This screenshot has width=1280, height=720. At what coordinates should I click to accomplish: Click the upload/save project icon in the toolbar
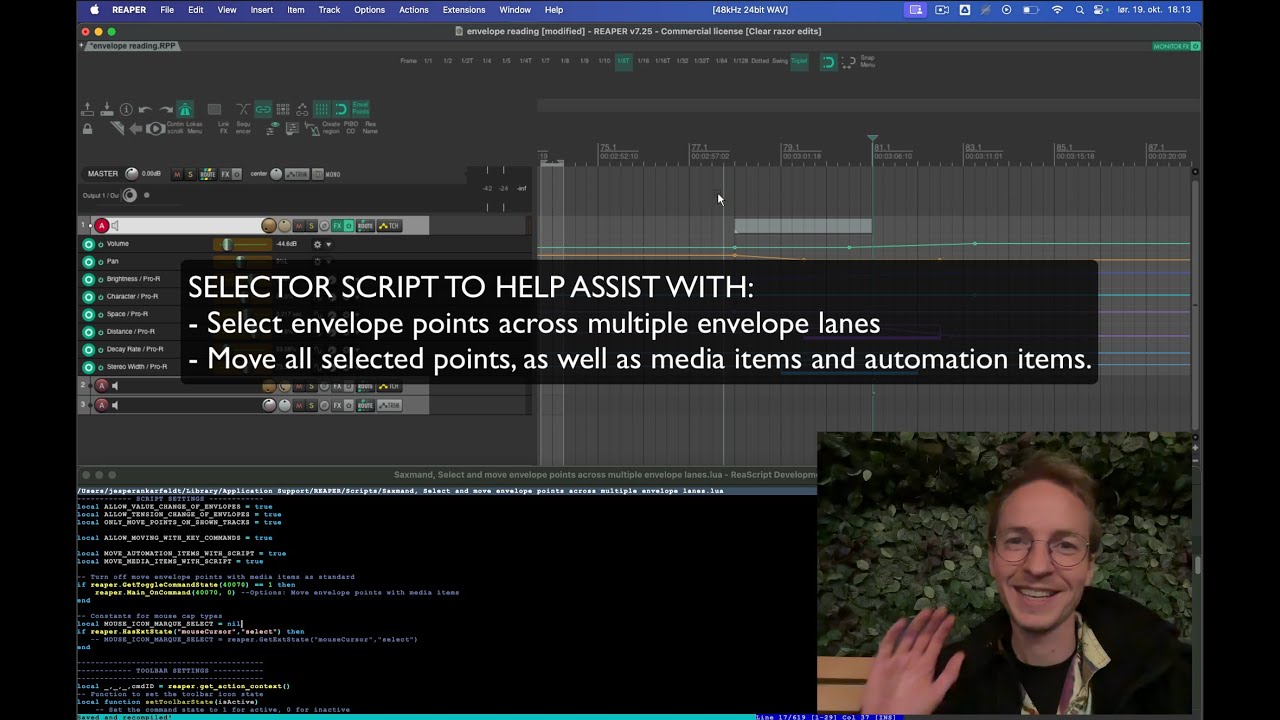[87, 109]
